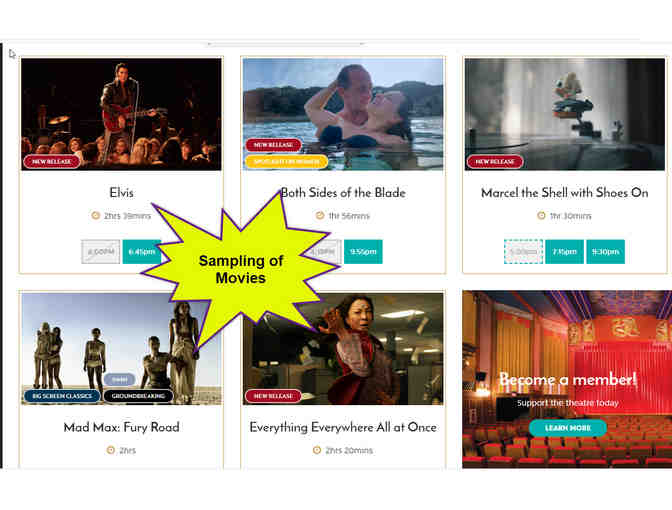Open the Mad Max: Fury Road title link
Screen dimensions: 672x510
click(x=121, y=427)
